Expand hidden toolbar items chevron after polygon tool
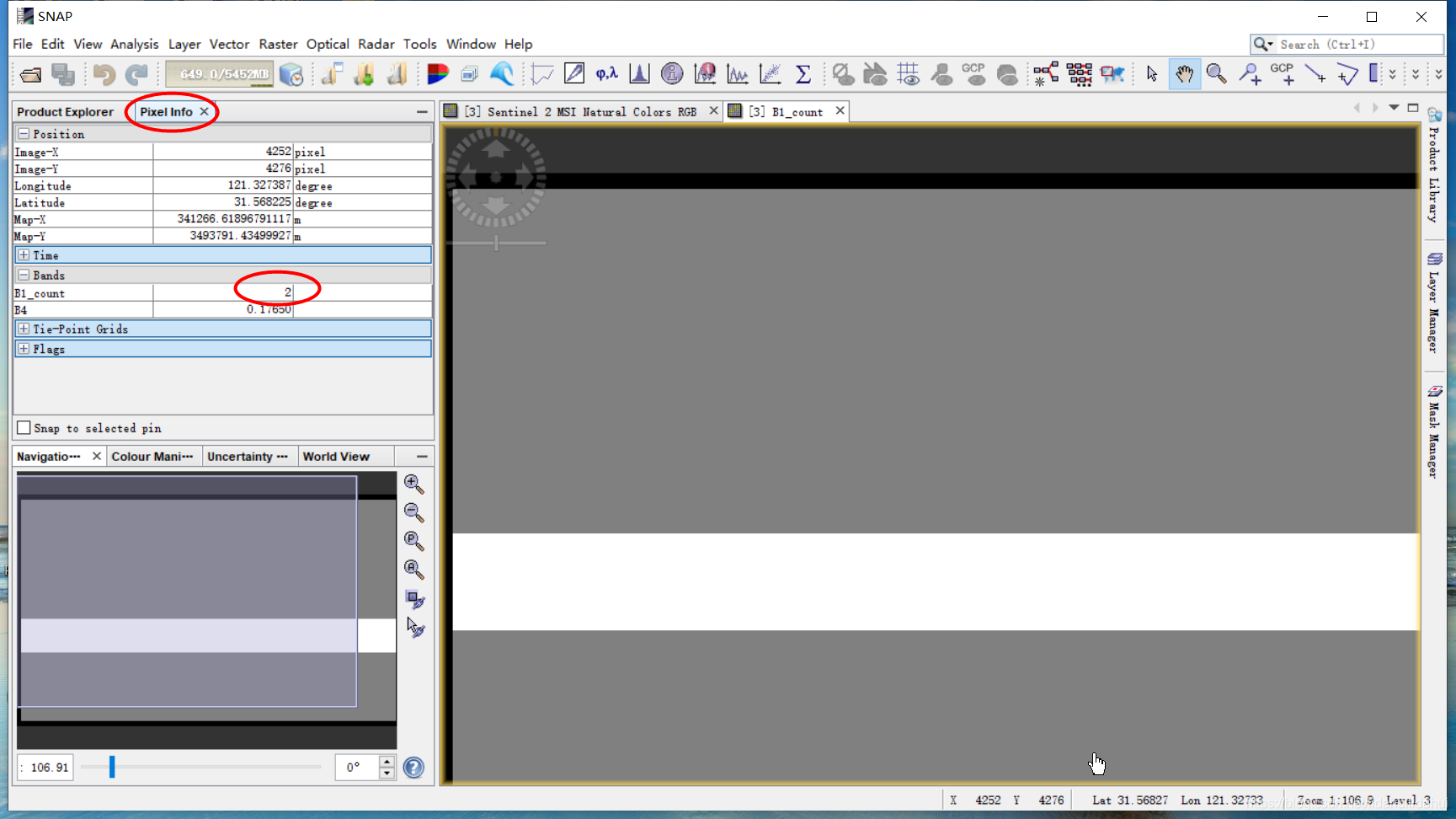Viewport: 1456px width, 819px height. tap(1392, 74)
